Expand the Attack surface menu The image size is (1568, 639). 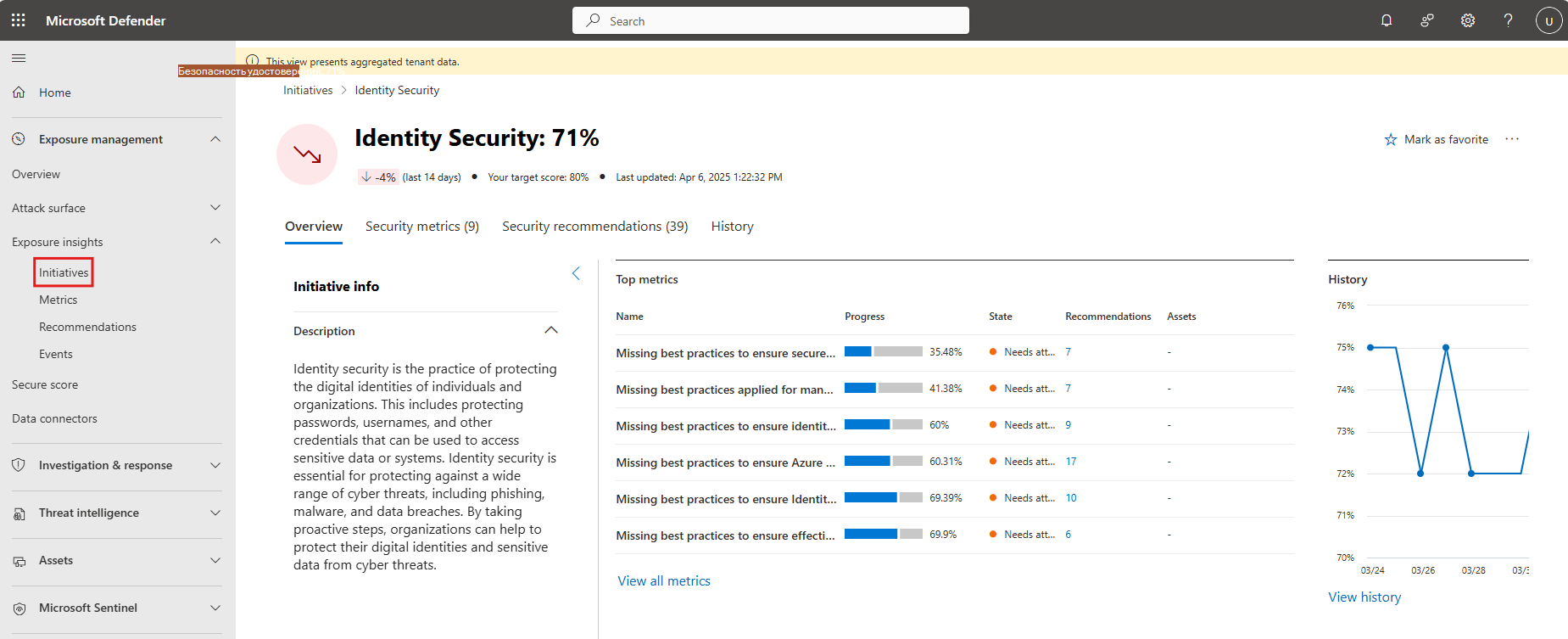pyautogui.click(x=215, y=208)
